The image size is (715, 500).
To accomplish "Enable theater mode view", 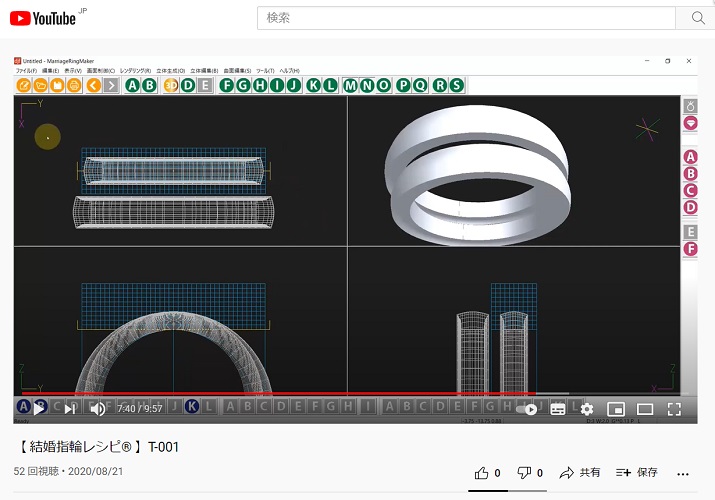I will (645, 408).
